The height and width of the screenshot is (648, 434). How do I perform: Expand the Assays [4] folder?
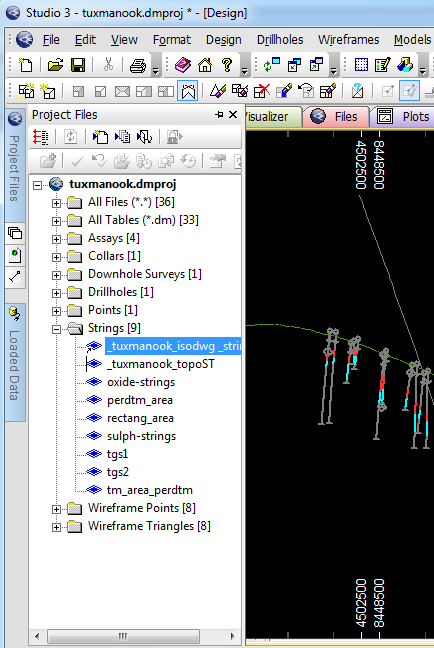(x=56, y=239)
